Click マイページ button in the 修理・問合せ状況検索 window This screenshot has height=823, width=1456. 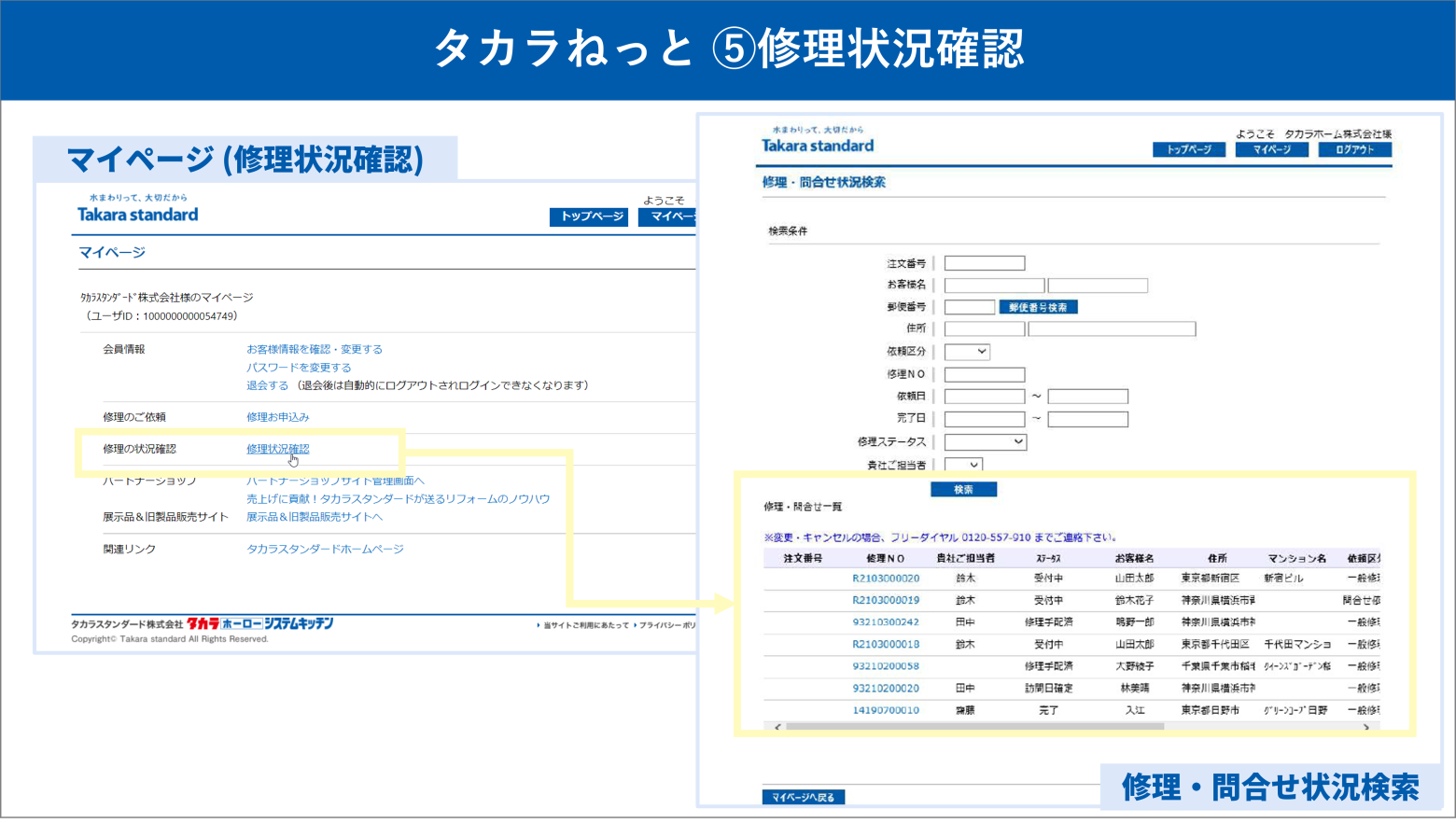(x=1271, y=149)
